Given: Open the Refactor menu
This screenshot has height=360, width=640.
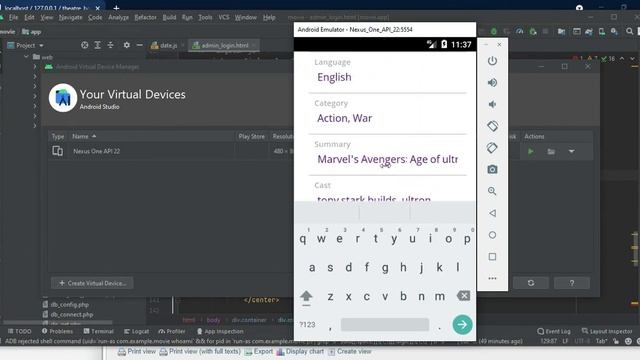Looking at the screenshot, I should coord(145,17).
